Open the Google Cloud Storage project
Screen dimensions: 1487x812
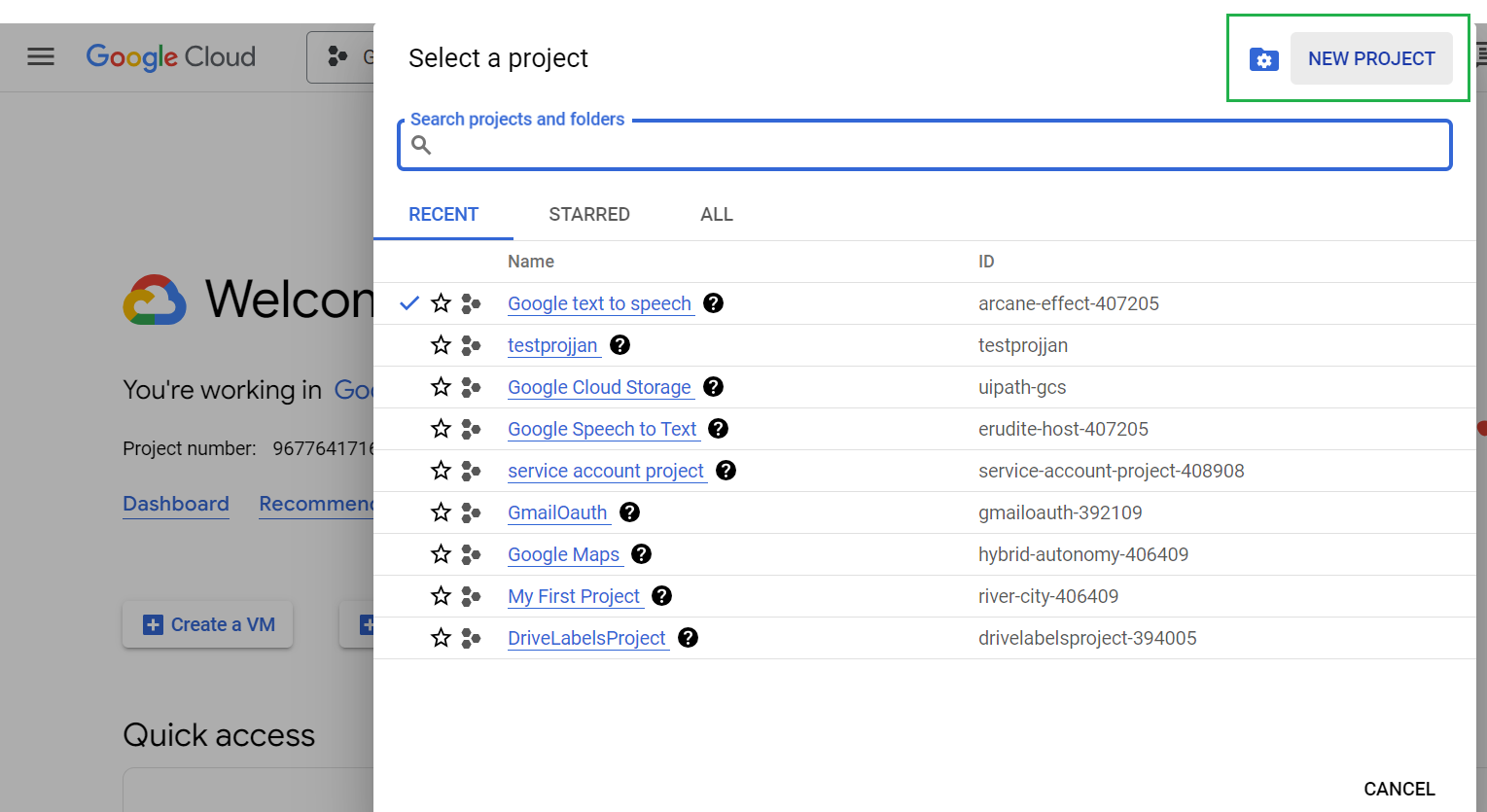(x=599, y=387)
